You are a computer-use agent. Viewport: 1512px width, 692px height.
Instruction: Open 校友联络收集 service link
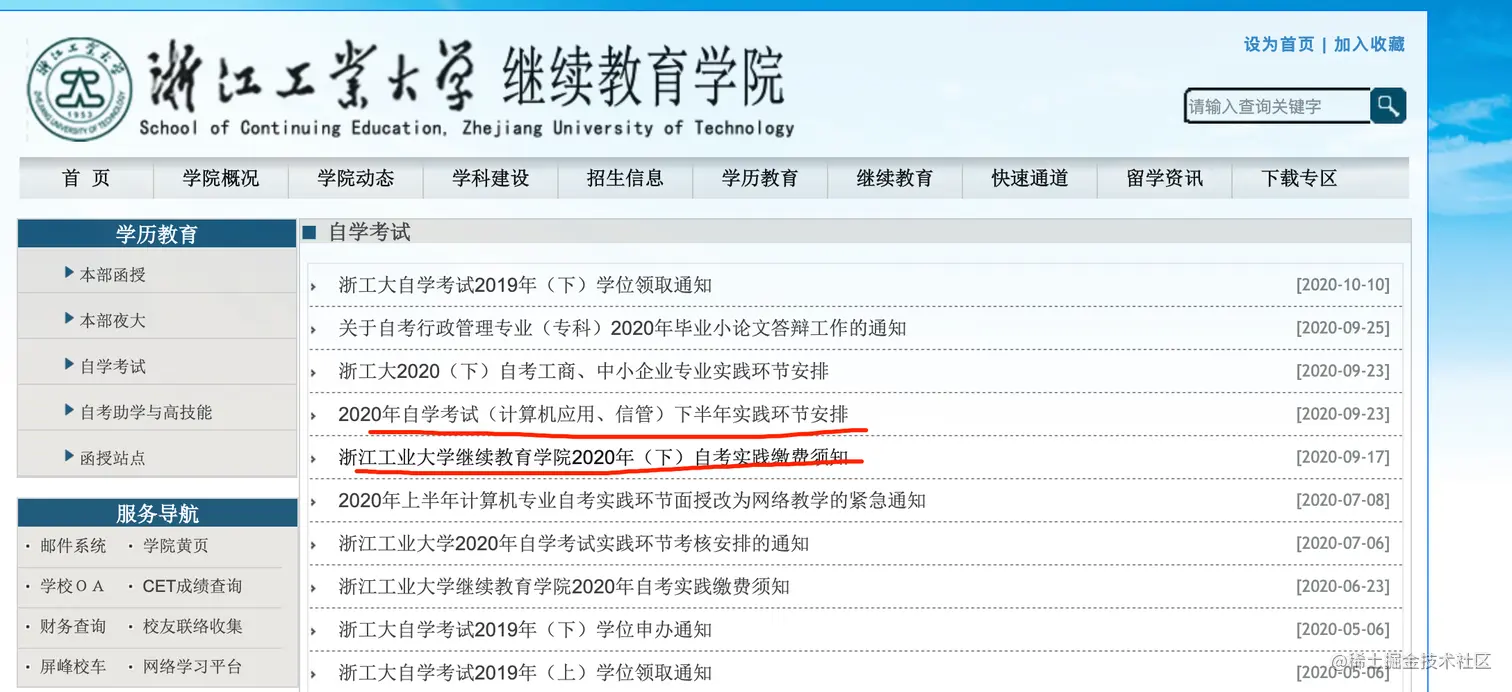193,626
